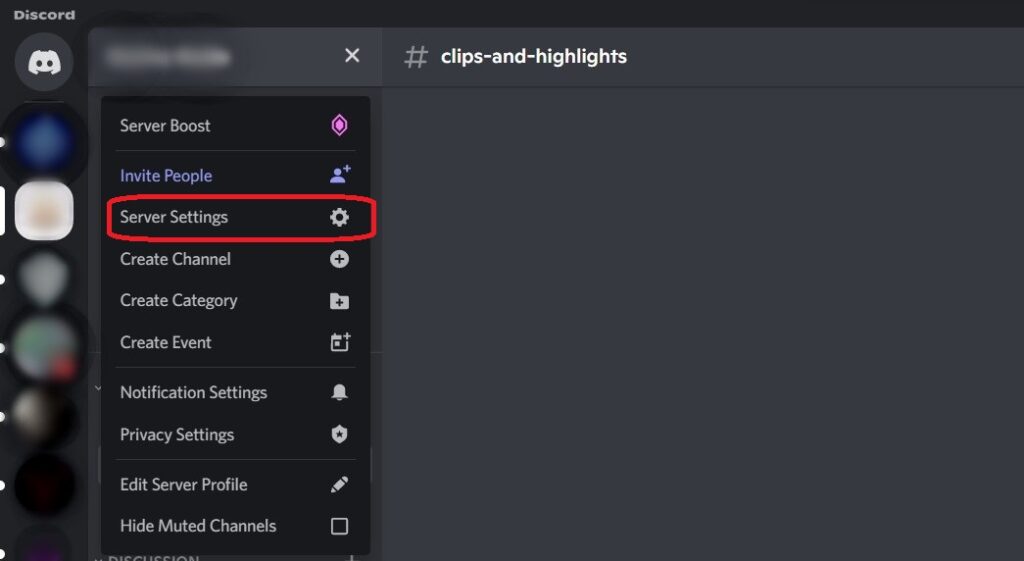Open the blue blurred server icon
Screen dimensions: 1024x561
[x=44, y=142]
